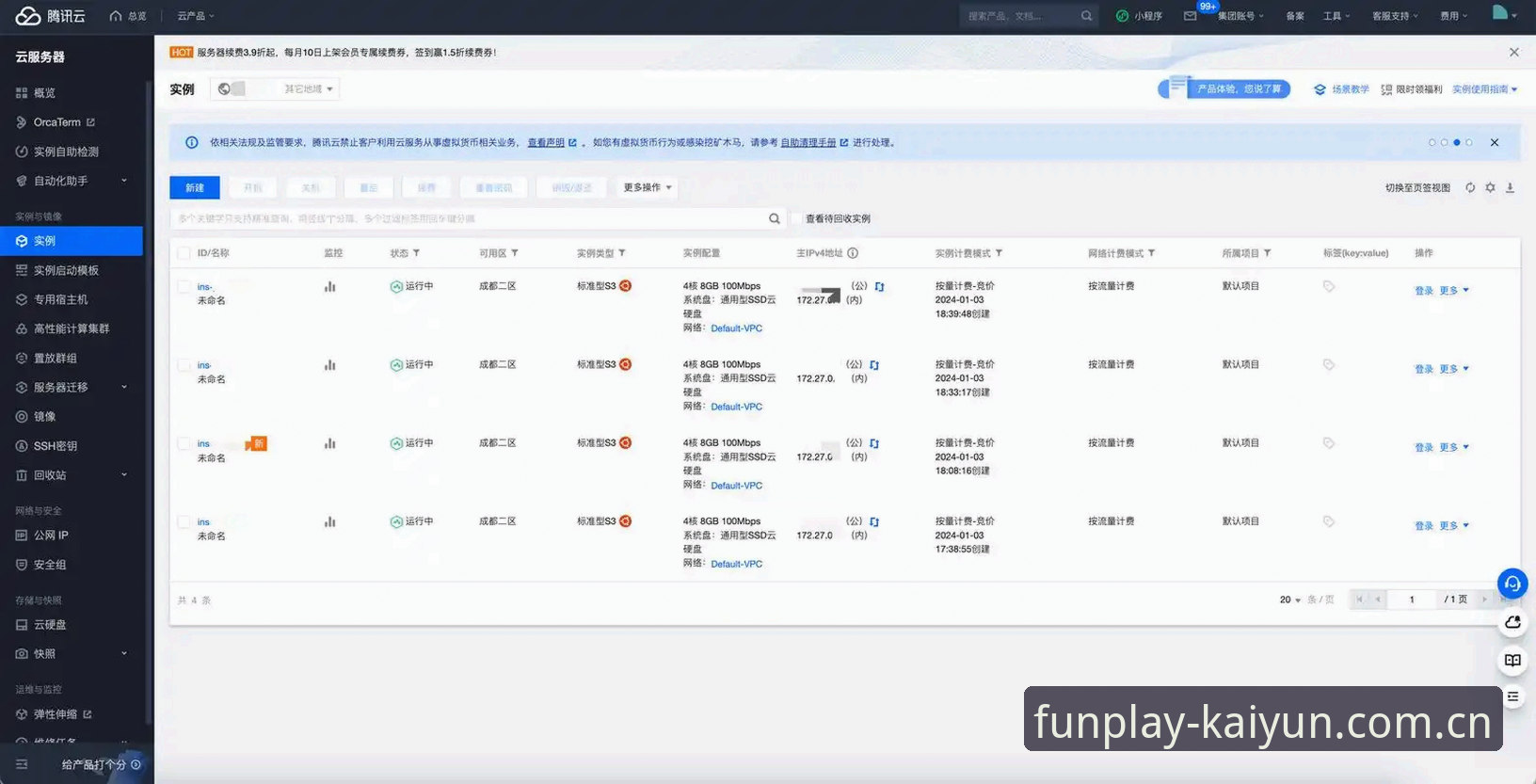This screenshot has width=1536, height=784.
Task: Filter by status column icon
Action: click(416, 253)
